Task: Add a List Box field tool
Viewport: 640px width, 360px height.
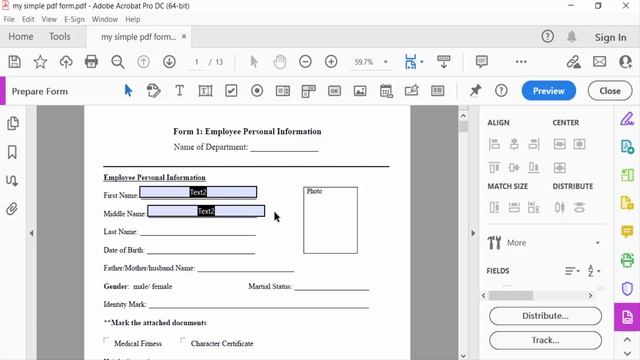Action: 282,91
